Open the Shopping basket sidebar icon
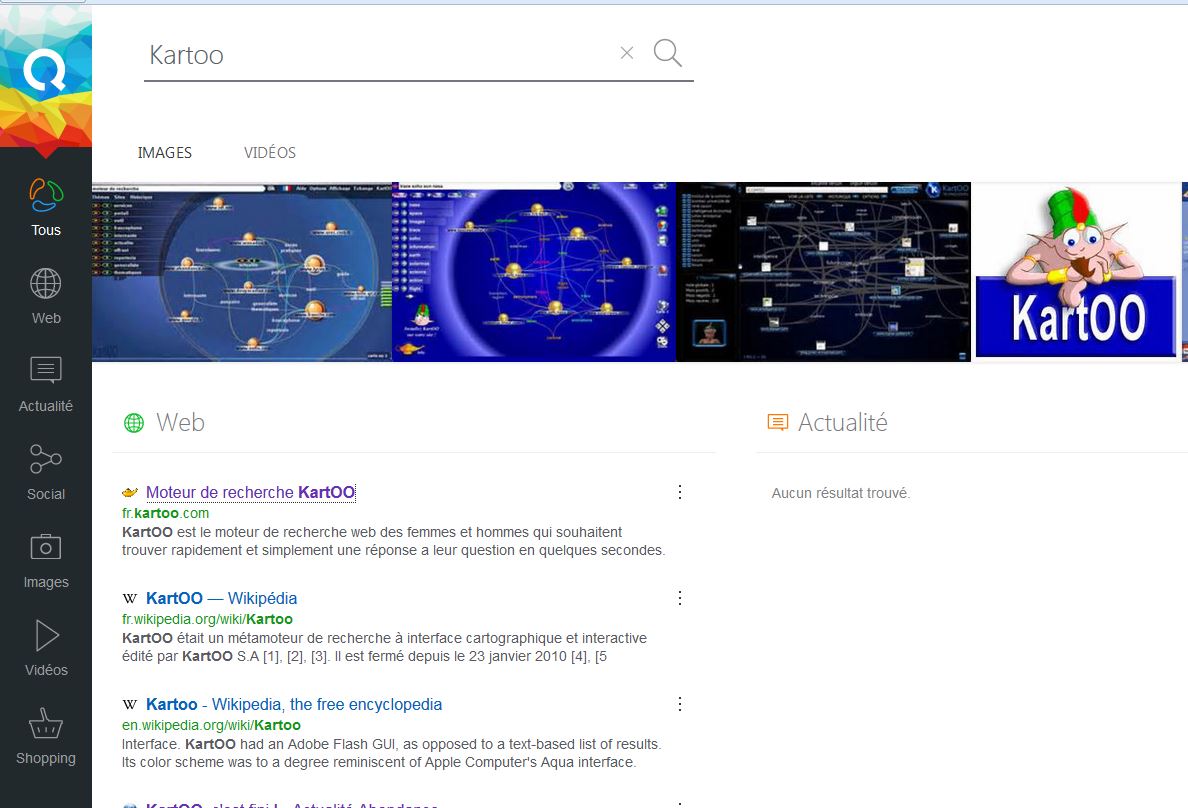This screenshot has height=808, width=1188. [46, 724]
